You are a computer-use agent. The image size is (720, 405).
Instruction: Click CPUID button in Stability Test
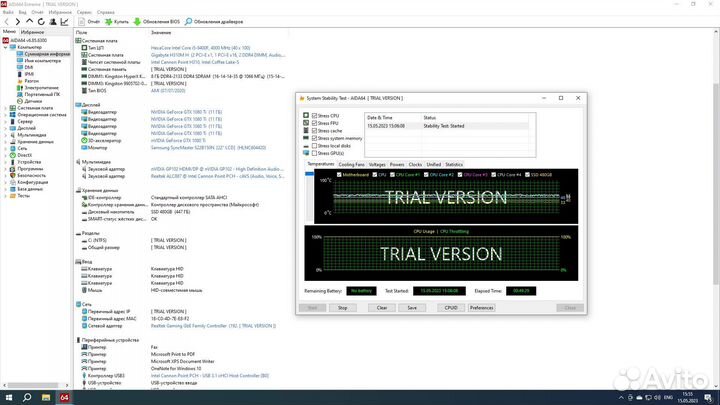(x=451, y=308)
